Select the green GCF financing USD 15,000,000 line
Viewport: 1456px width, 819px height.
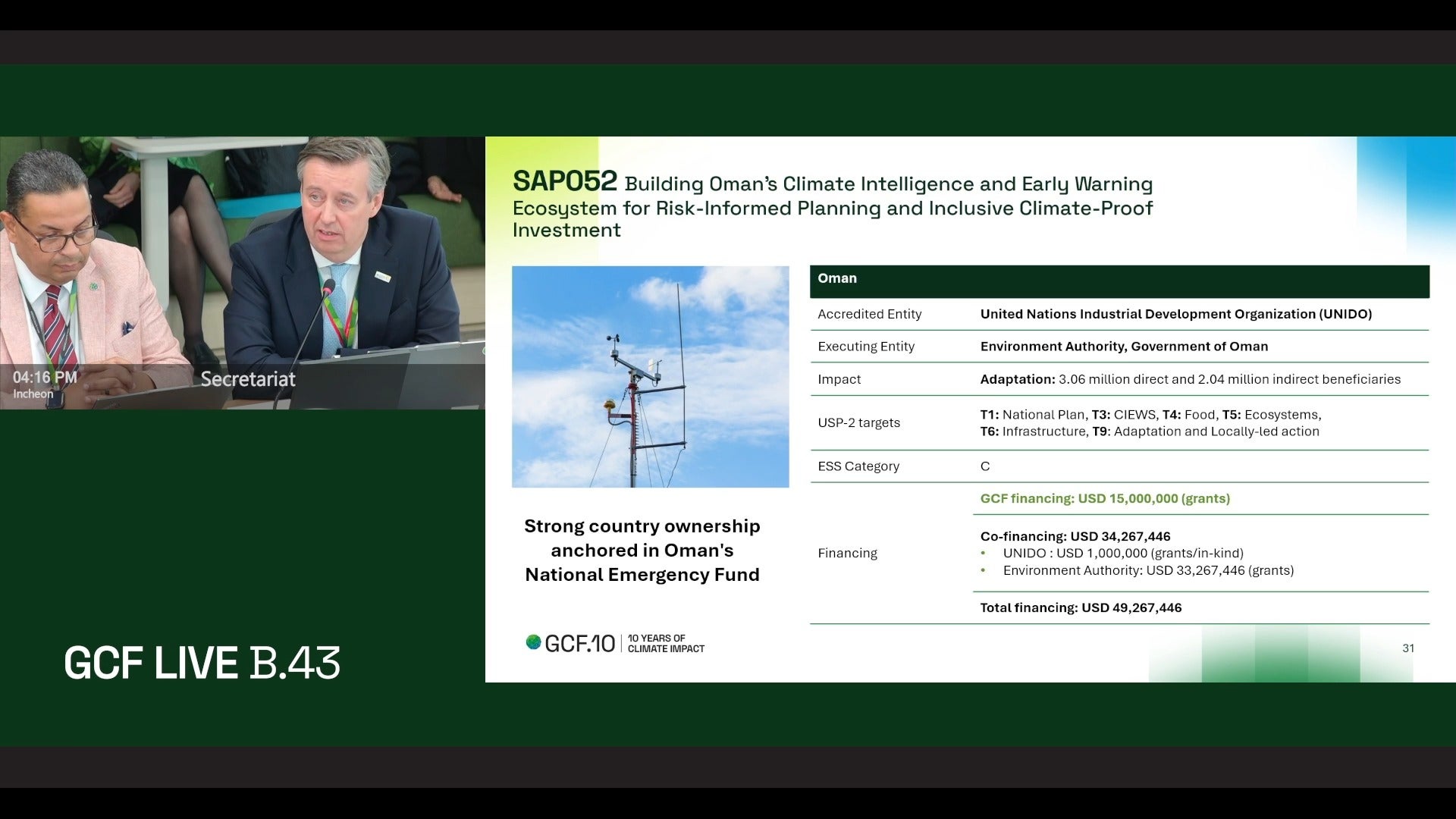(x=1105, y=498)
